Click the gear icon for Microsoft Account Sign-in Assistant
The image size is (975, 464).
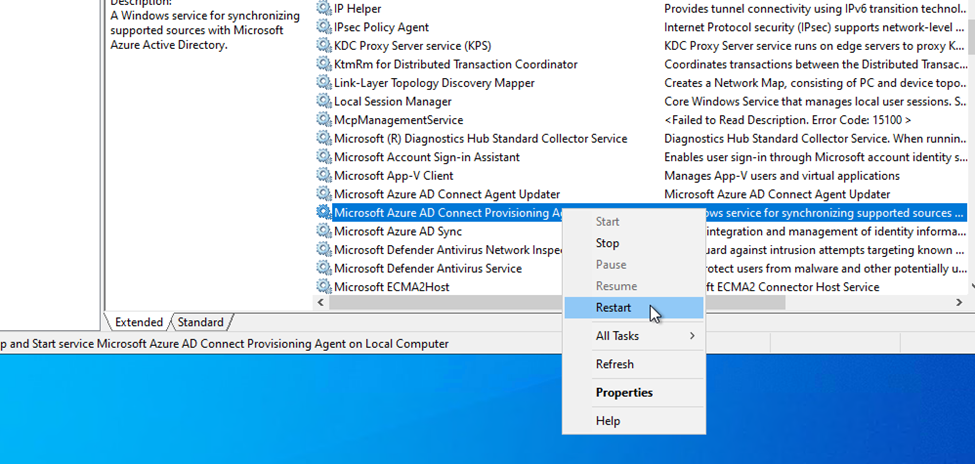[323, 157]
